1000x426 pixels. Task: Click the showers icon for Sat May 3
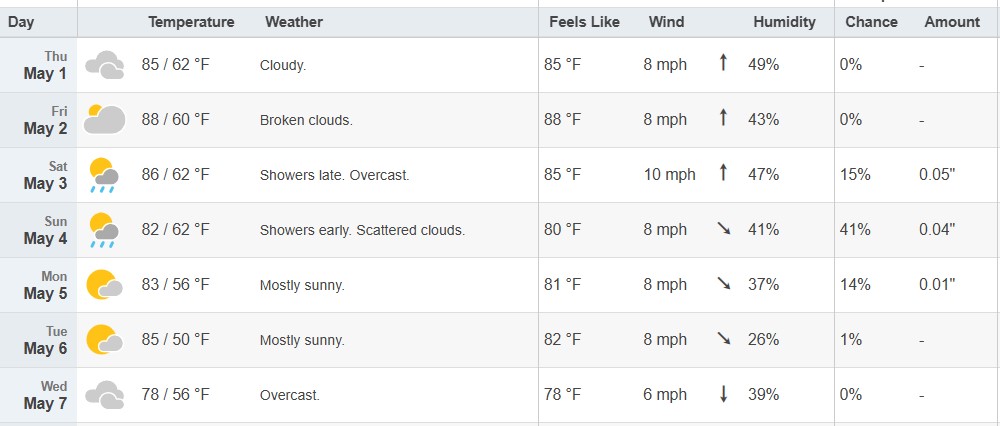pos(104,175)
